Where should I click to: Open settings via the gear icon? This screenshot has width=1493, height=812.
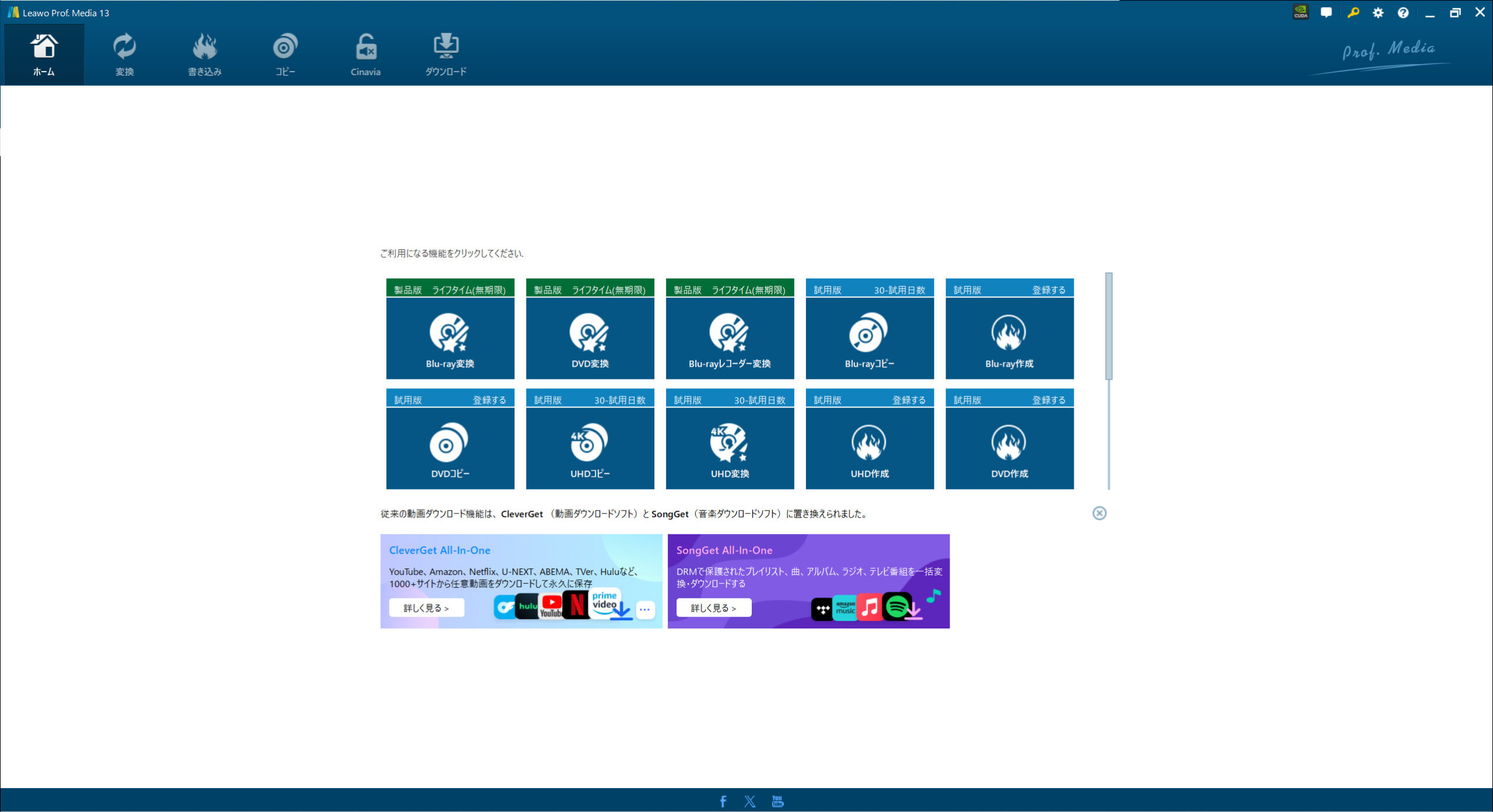tap(1378, 12)
